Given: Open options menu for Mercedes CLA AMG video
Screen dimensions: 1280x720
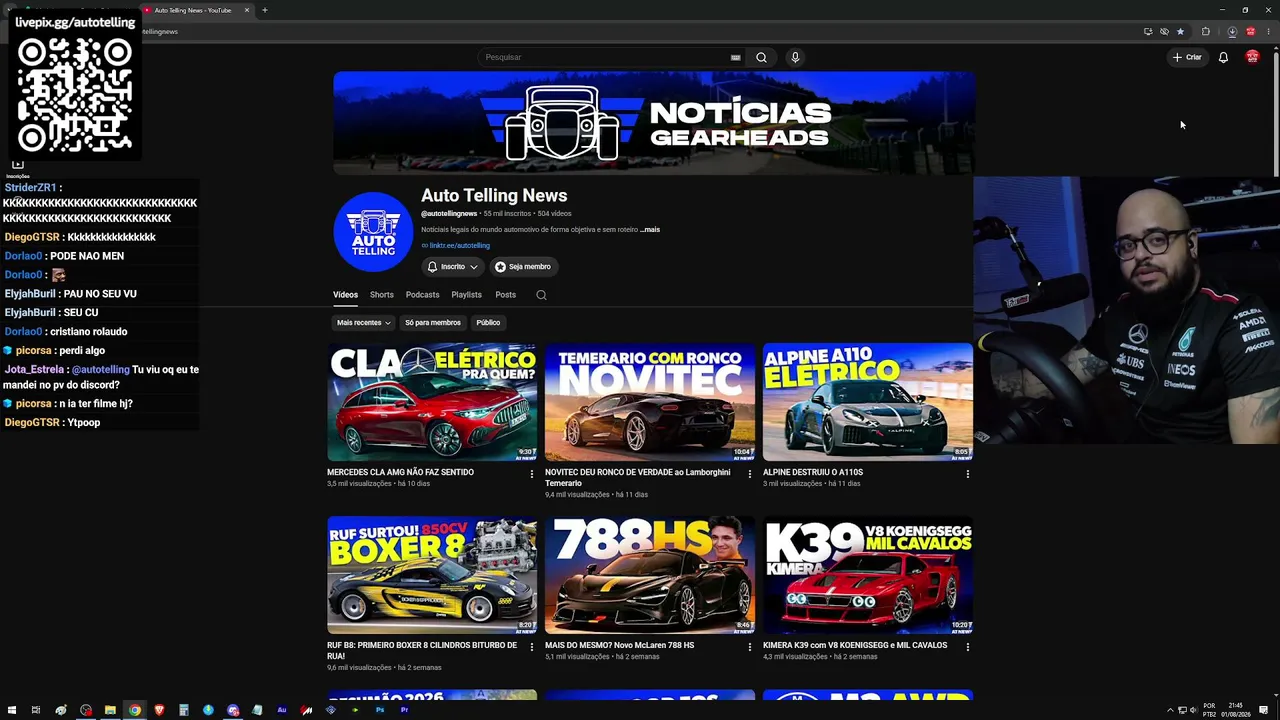Looking at the screenshot, I should tap(532, 474).
